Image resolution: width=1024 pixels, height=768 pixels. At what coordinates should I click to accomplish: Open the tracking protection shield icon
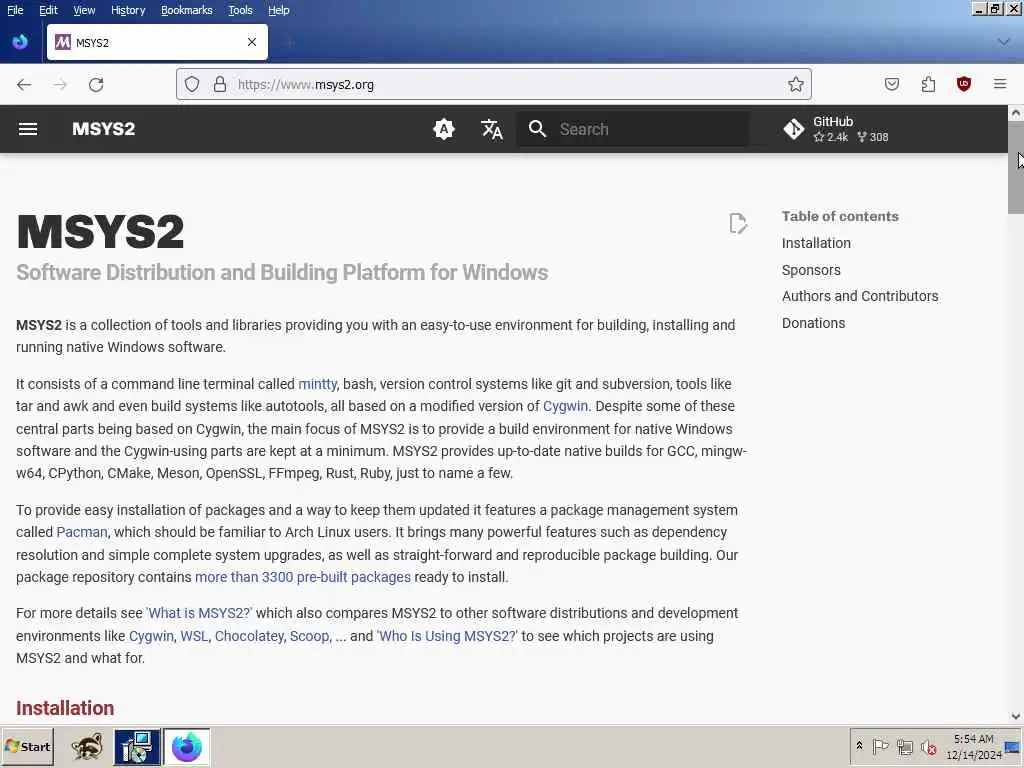[x=191, y=84]
